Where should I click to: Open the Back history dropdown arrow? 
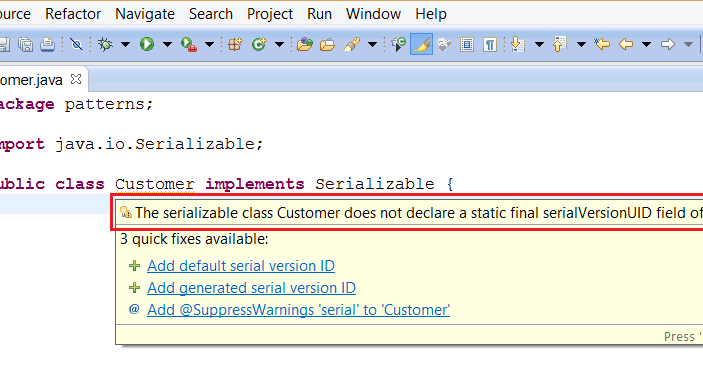pyautogui.click(x=647, y=44)
